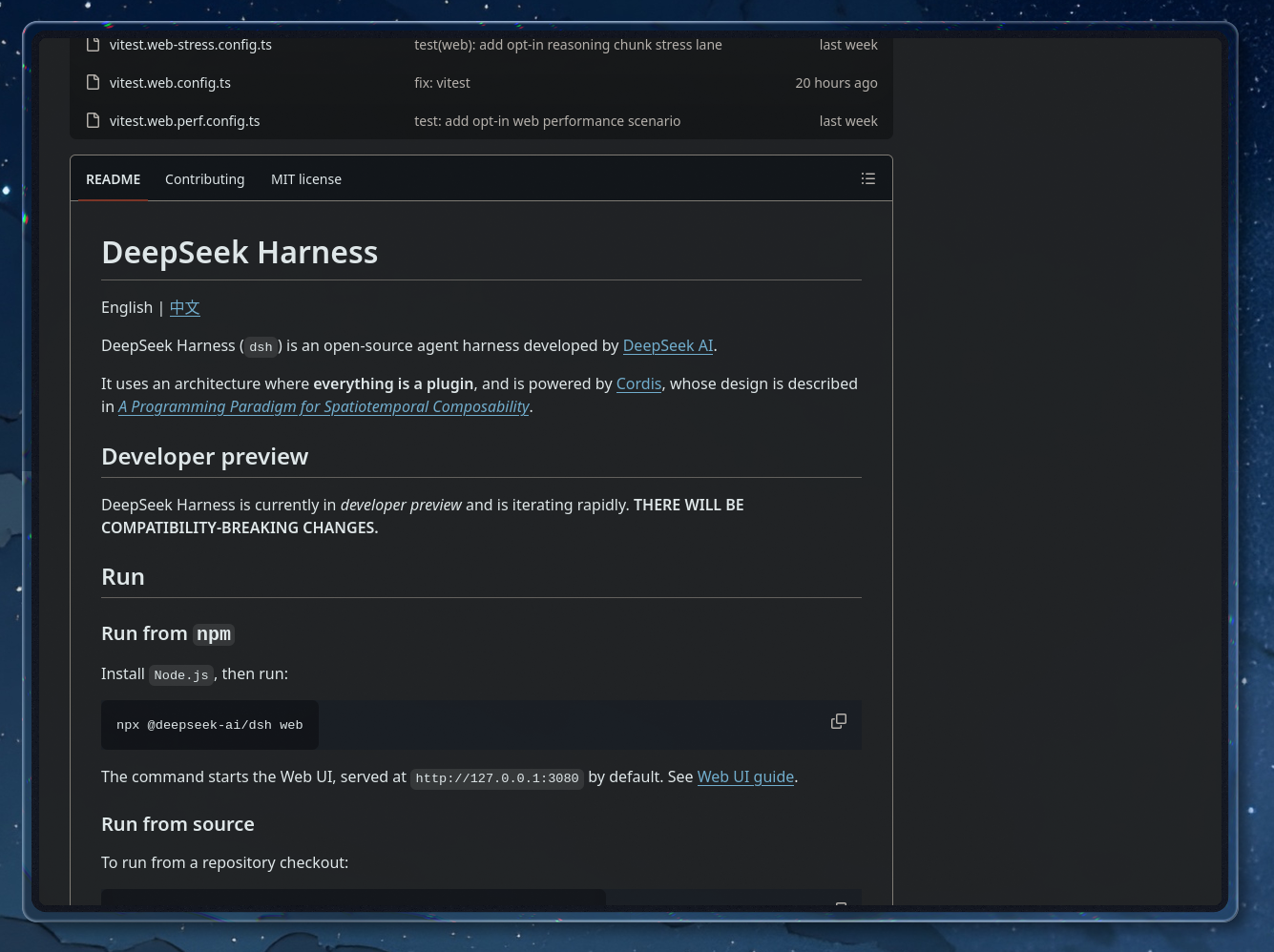This screenshot has height=952, width=1274.
Task: Open commit 'test: add opt-in web performance scenario'
Action: (548, 121)
